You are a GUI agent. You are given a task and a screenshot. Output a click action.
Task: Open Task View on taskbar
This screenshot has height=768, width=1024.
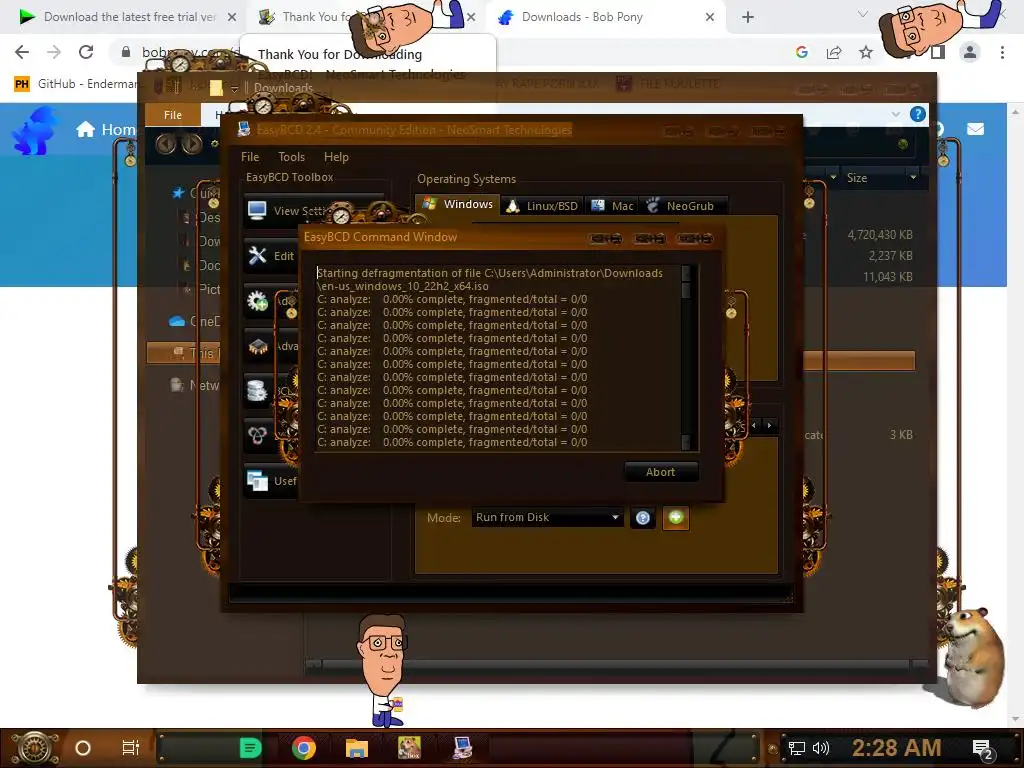pyautogui.click(x=131, y=748)
